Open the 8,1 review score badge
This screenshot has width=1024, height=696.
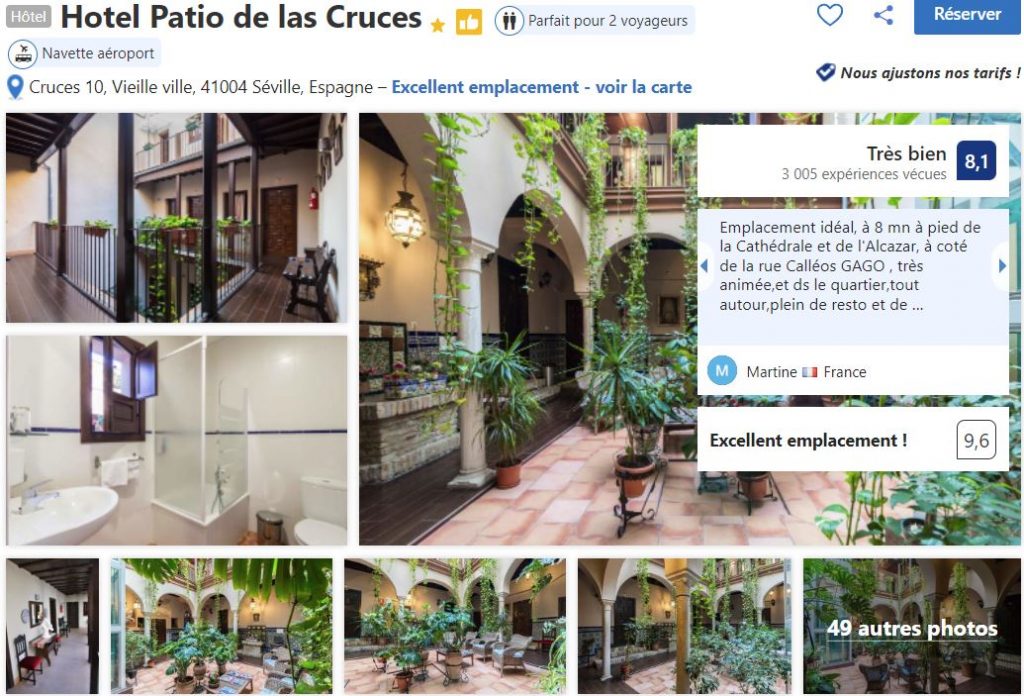(976, 161)
